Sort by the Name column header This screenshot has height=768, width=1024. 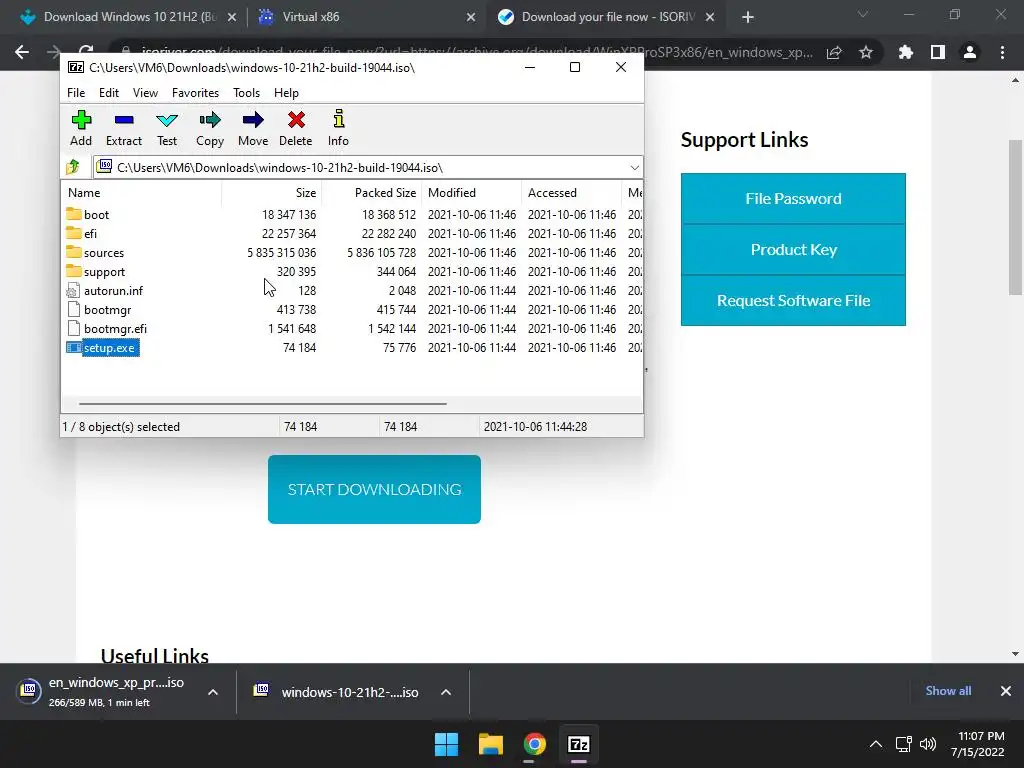tap(141, 193)
